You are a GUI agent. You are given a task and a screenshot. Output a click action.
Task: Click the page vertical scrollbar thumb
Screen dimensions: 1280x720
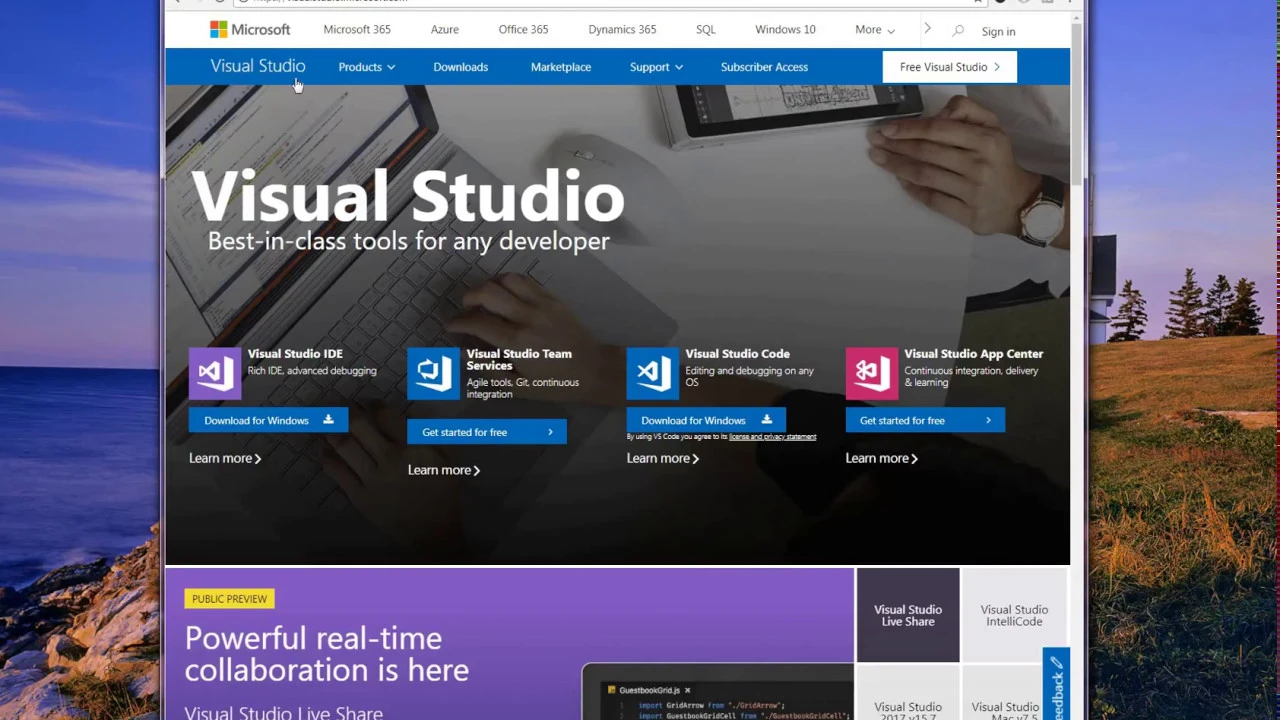click(1077, 102)
